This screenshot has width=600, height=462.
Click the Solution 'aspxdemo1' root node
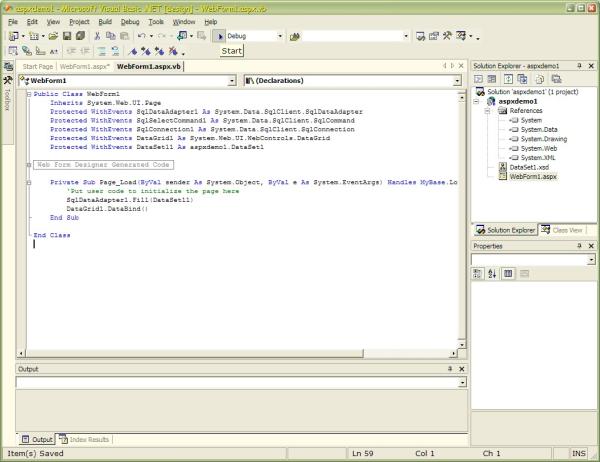pos(532,92)
